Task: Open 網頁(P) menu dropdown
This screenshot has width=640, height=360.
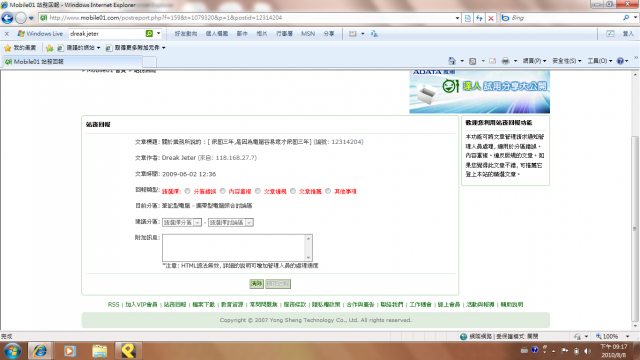Action: pyautogui.click(x=534, y=61)
